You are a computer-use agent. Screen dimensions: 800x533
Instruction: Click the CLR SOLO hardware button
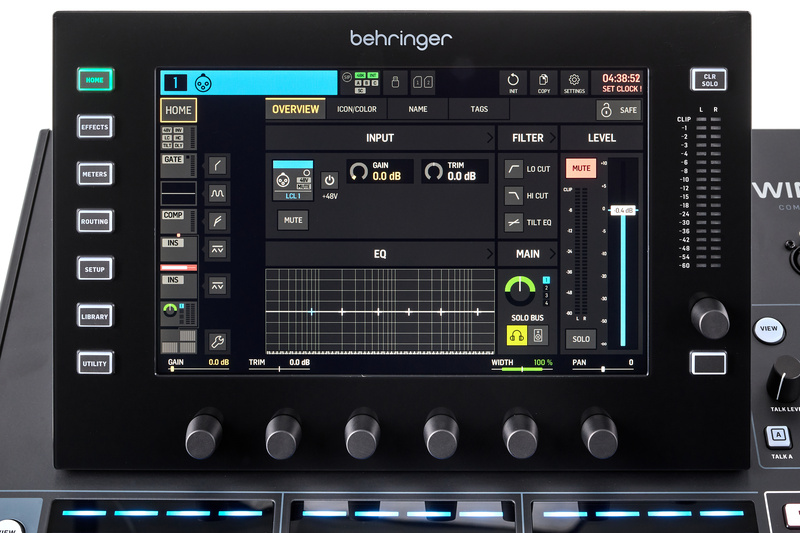709,80
